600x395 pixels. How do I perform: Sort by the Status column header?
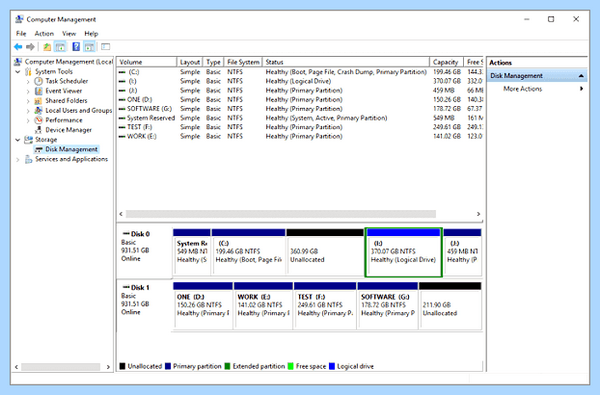point(346,62)
